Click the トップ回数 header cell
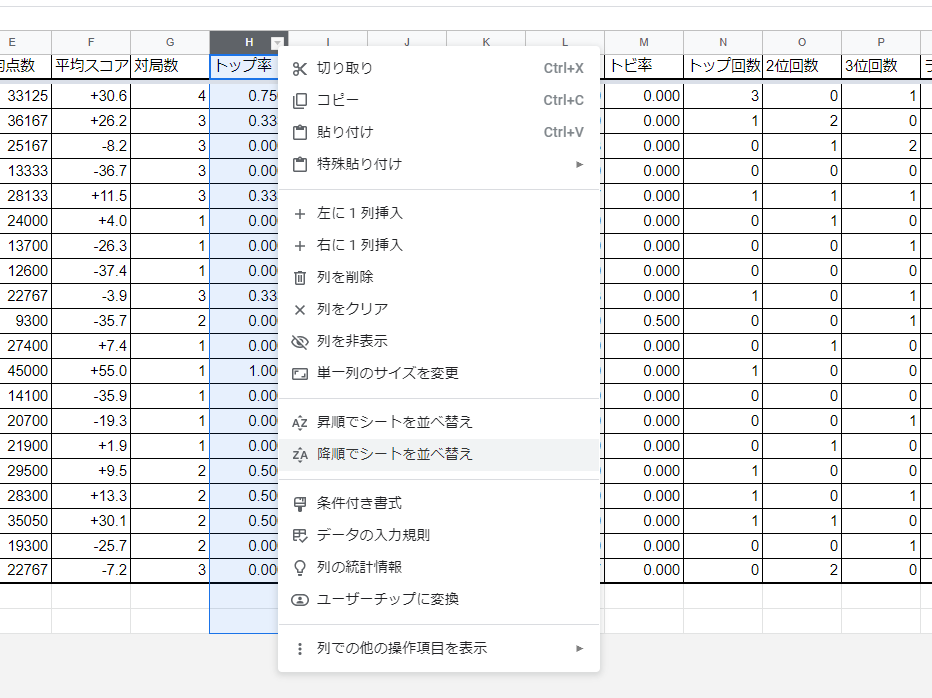Image resolution: width=932 pixels, height=698 pixels. tap(723, 66)
